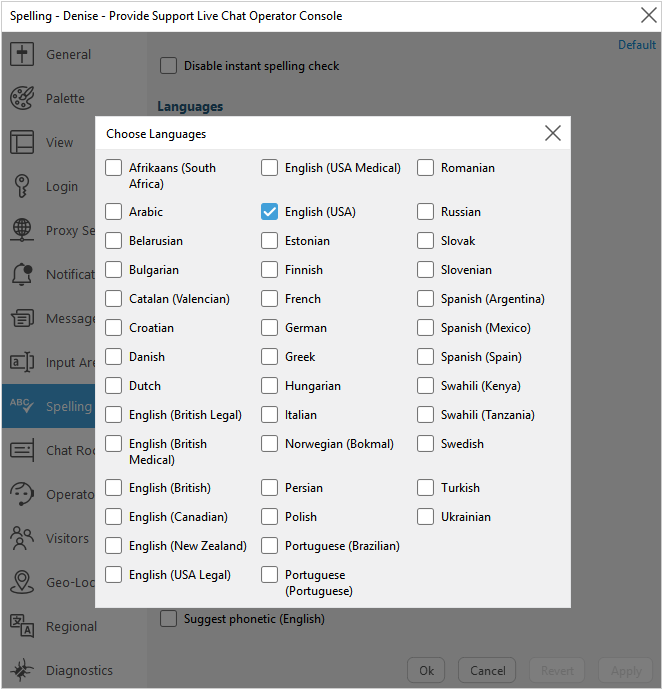Open the Regional translation icon
The height and width of the screenshot is (690, 663).
click(x=22, y=626)
